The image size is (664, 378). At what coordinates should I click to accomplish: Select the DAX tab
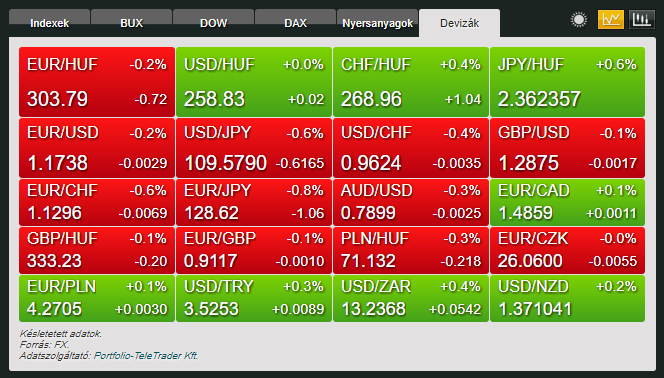pos(296,23)
